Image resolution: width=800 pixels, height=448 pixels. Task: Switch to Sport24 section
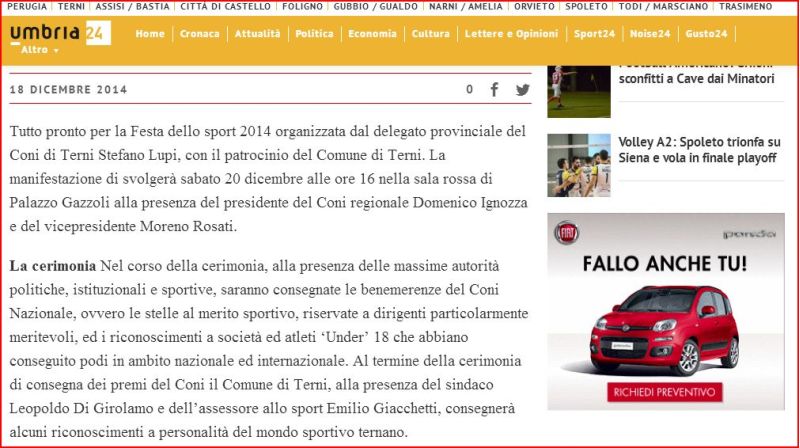click(594, 34)
